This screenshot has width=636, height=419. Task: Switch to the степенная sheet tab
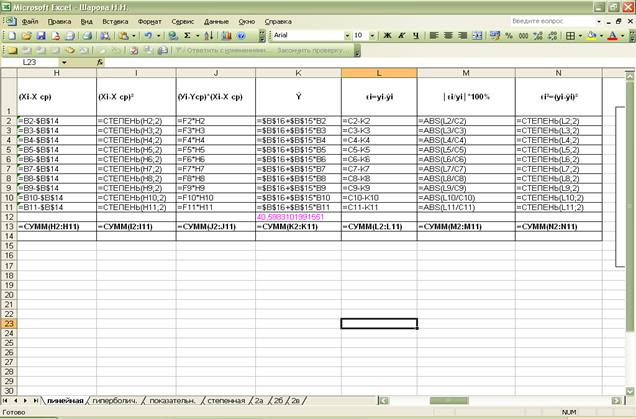tap(226, 401)
